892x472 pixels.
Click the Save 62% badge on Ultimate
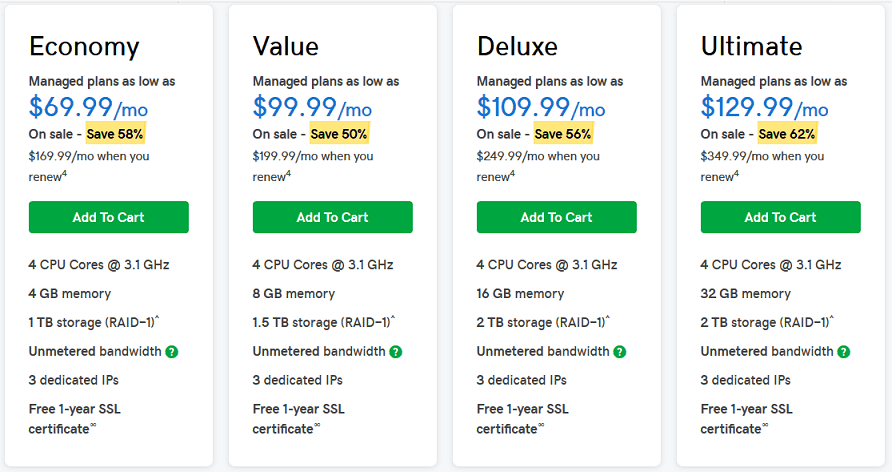[787, 134]
